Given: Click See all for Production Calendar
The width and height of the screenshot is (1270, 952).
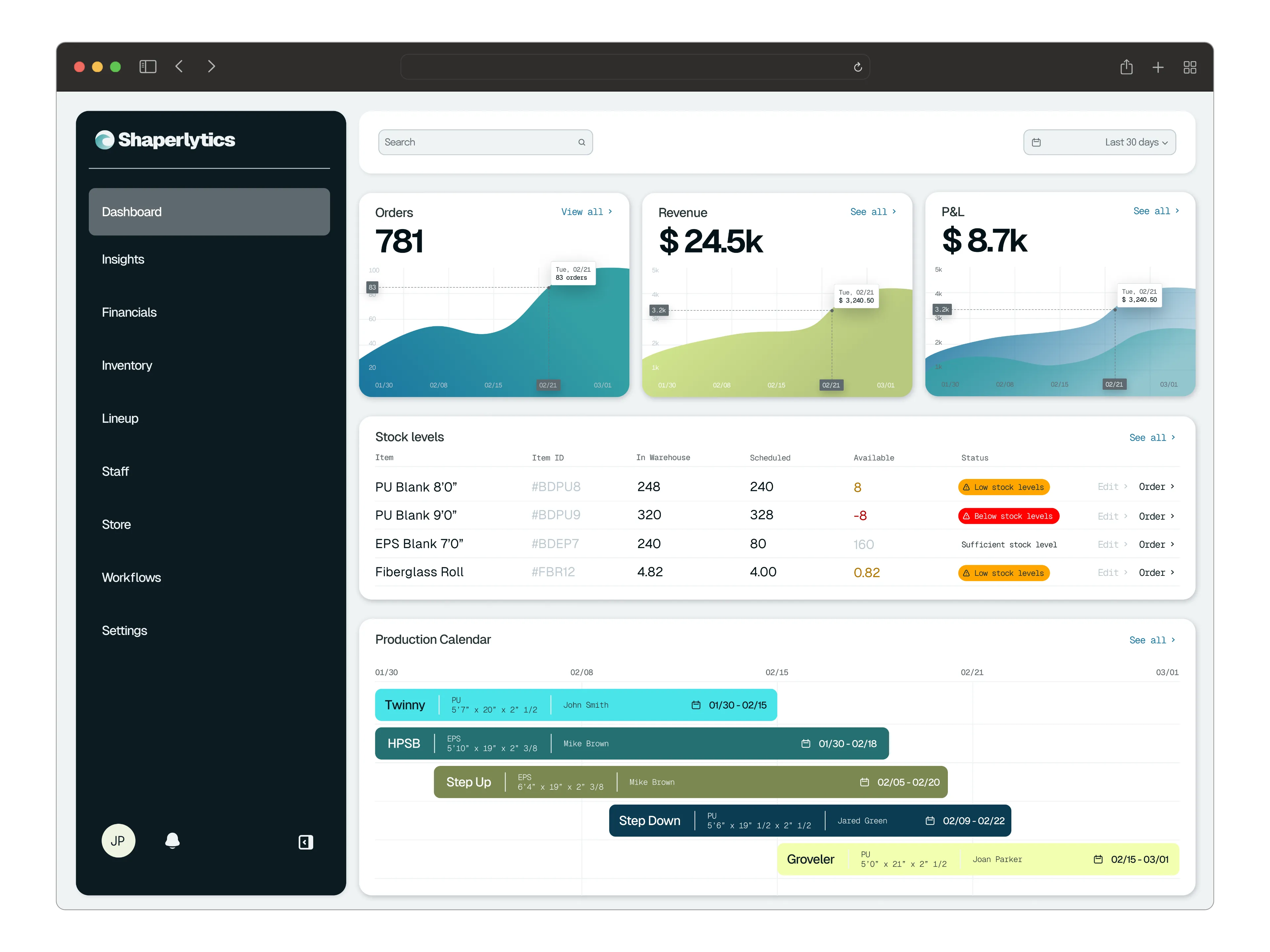Looking at the screenshot, I should tap(1152, 640).
